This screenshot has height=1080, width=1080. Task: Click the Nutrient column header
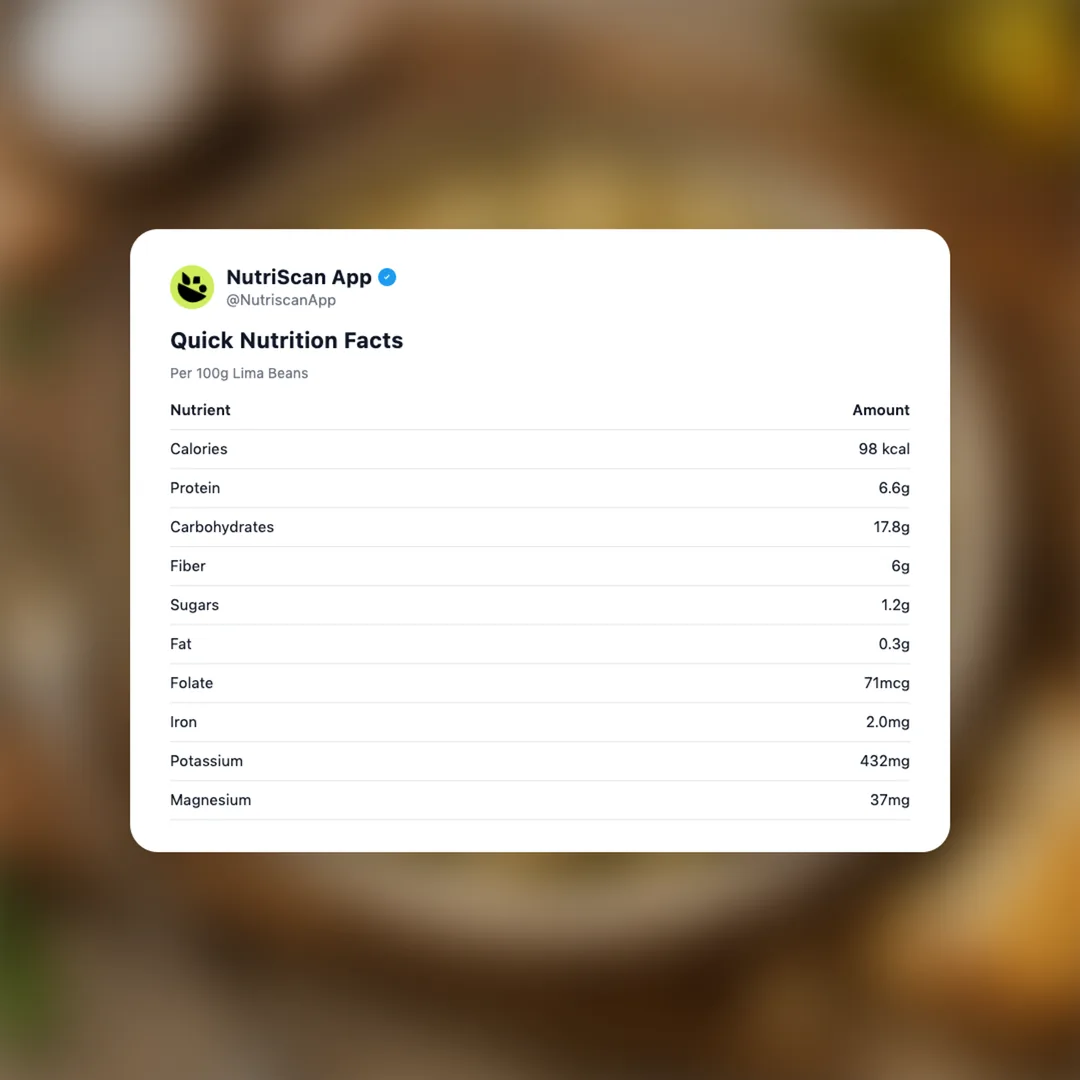tap(200, 410)
